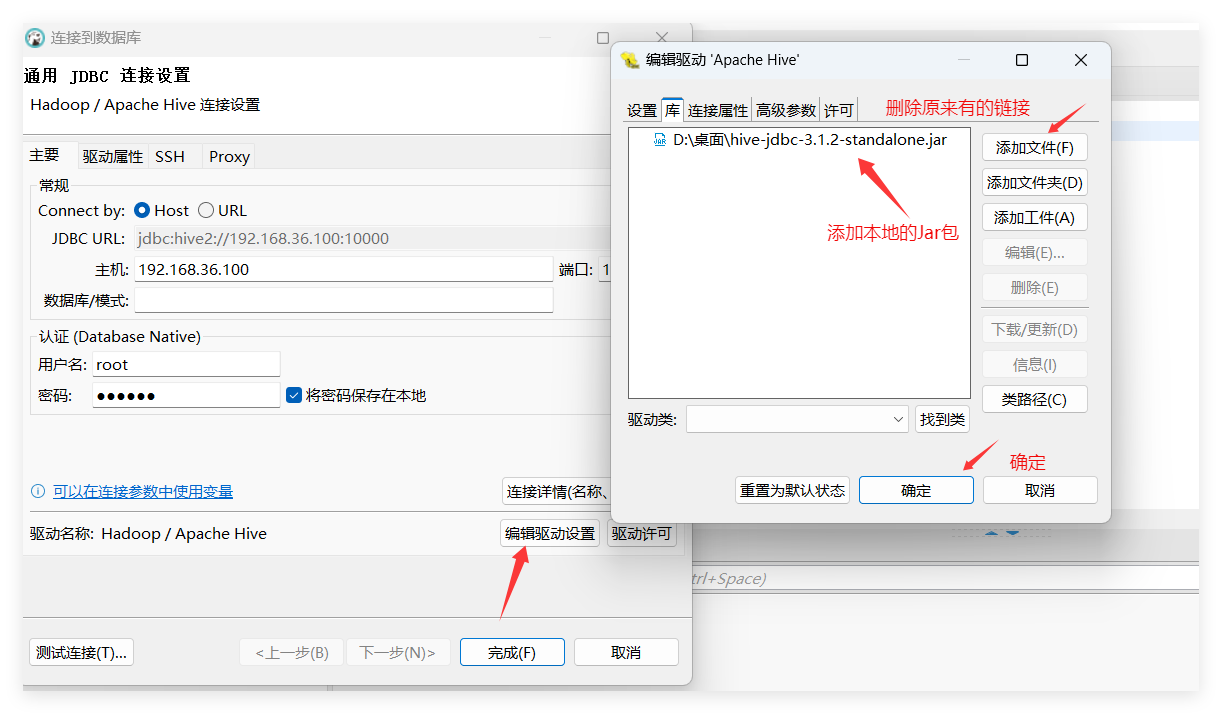Click 添加文件(F) button

point(1035,147)
